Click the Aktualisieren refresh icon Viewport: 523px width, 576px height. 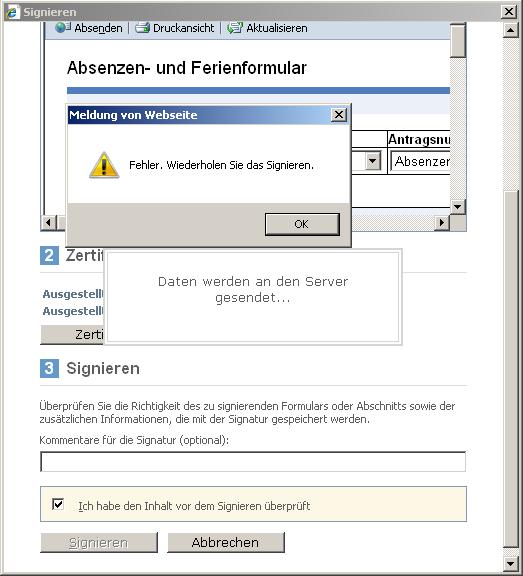[235, 28]
